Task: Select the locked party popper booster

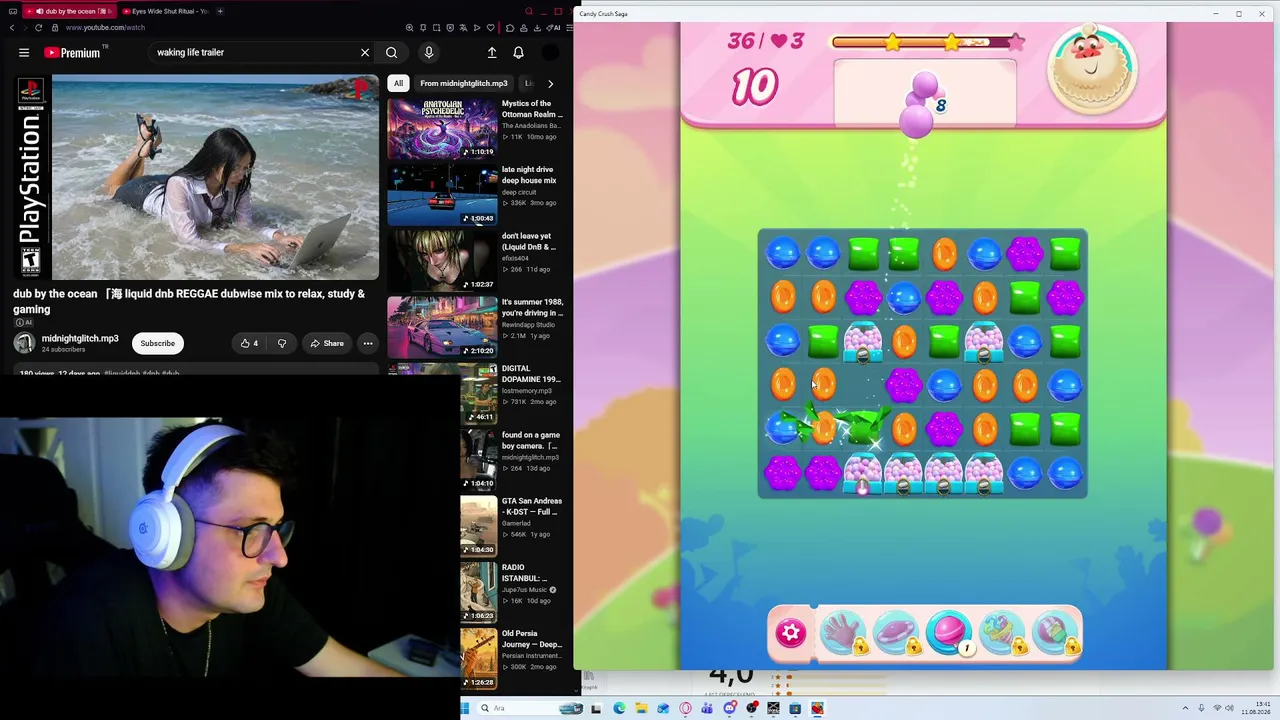Action: click(x=1002, y=634)
